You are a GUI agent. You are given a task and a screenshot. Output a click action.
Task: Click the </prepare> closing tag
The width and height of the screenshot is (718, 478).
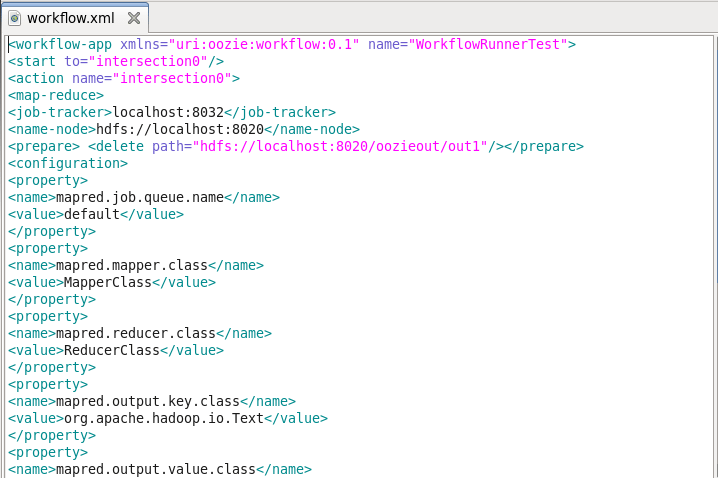tap(544, 146)
